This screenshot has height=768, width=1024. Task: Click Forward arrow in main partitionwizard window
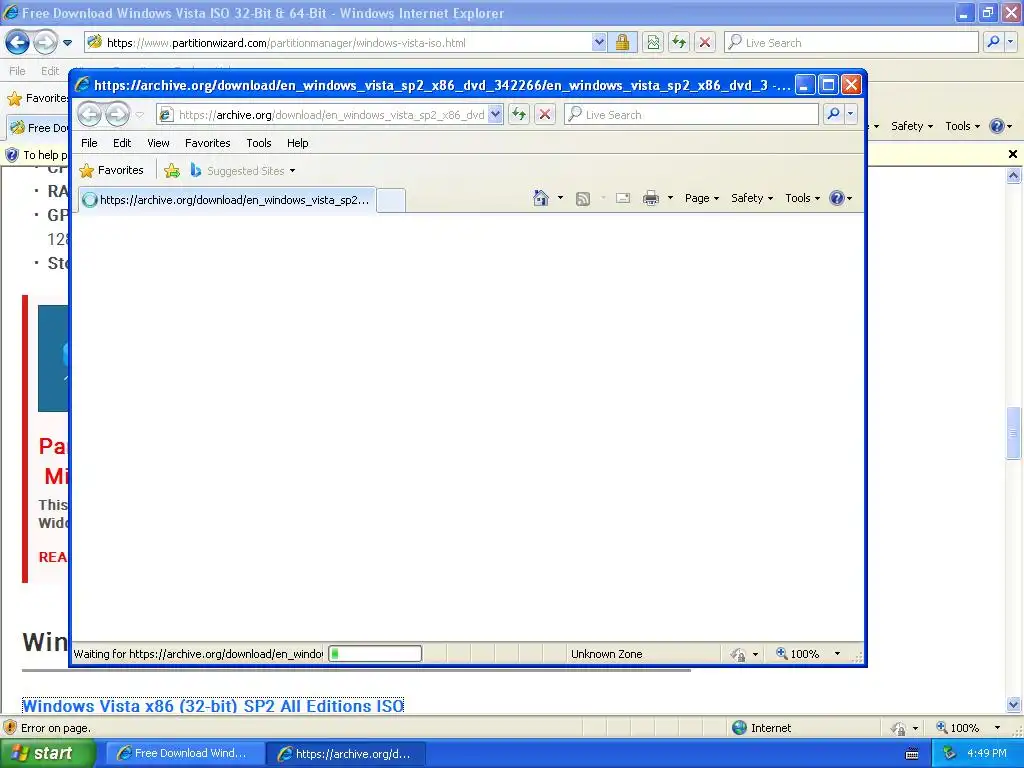(45, 42)
